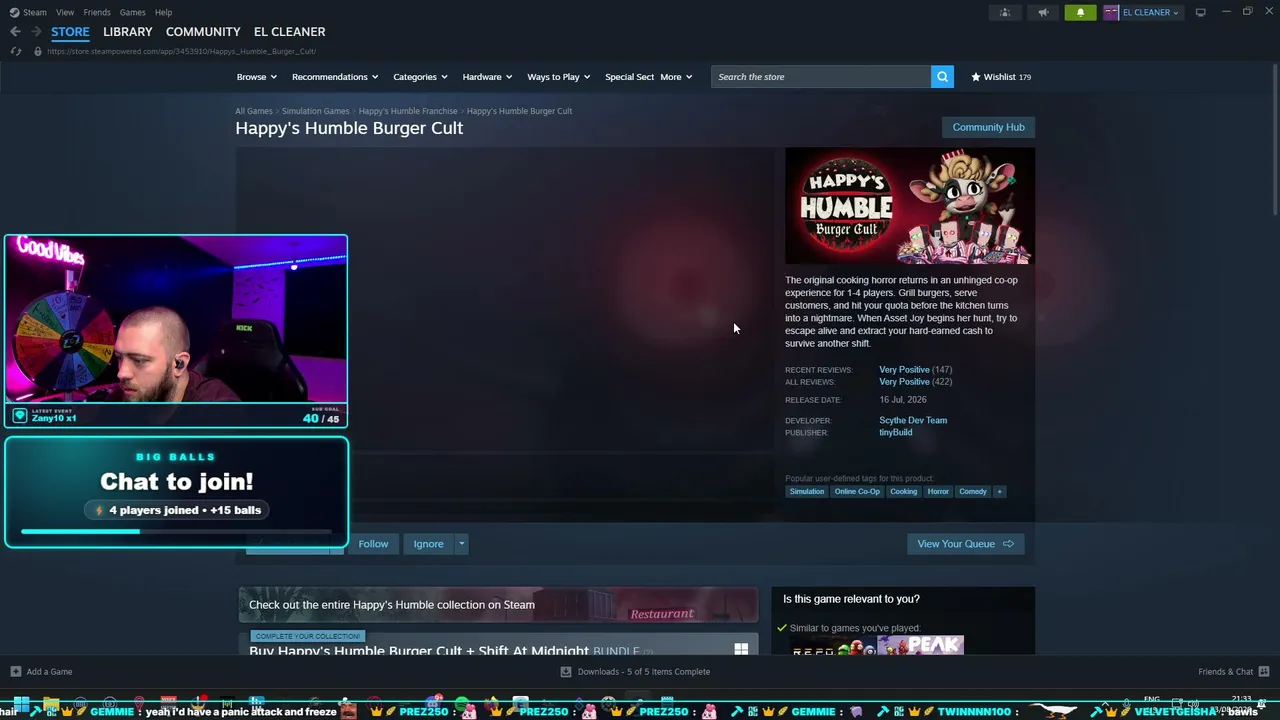The height and width of the screenshot is (720, 1280).
Task: Open the Community Hub
Action: click(988, 127)
